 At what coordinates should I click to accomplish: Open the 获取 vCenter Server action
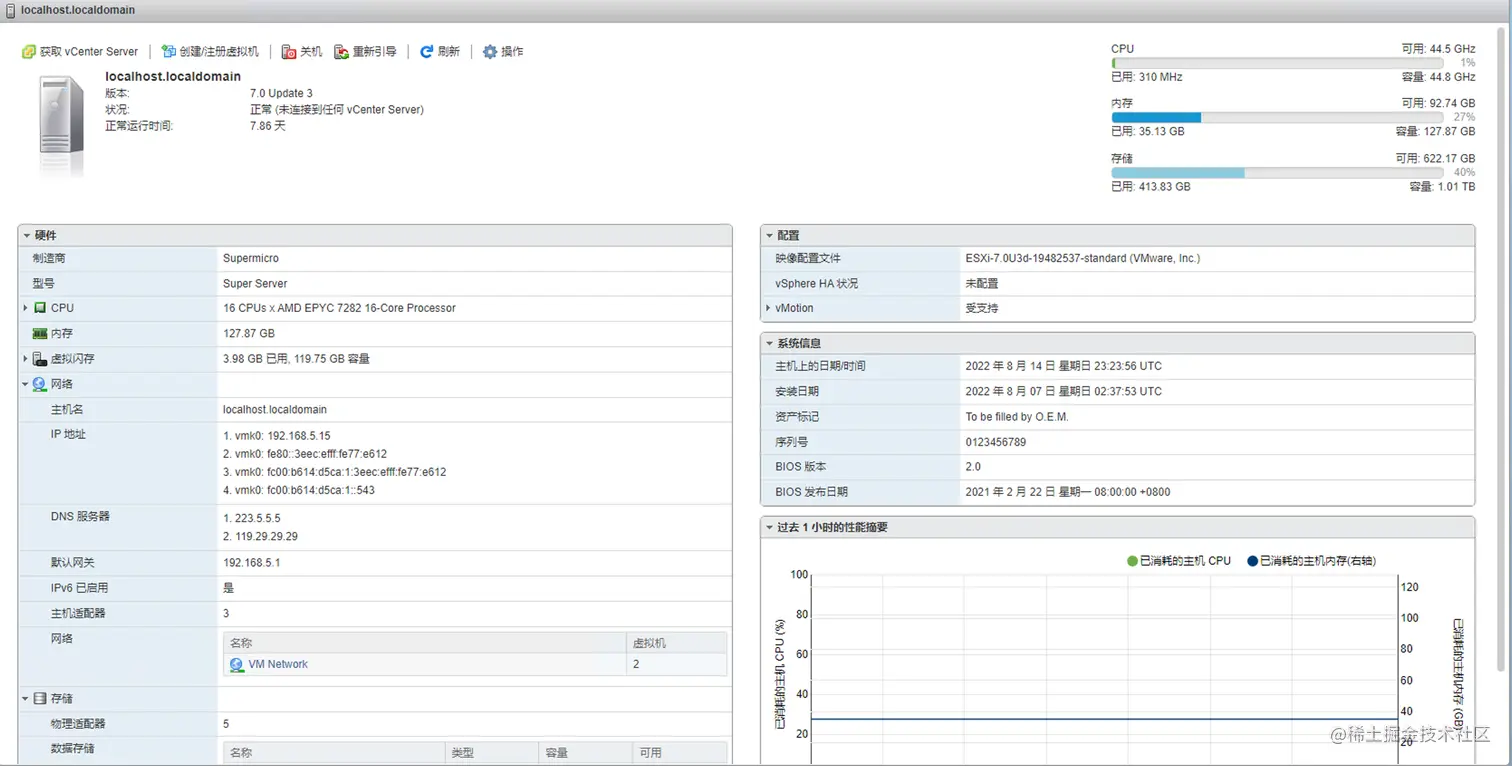[x=80, y=52]
